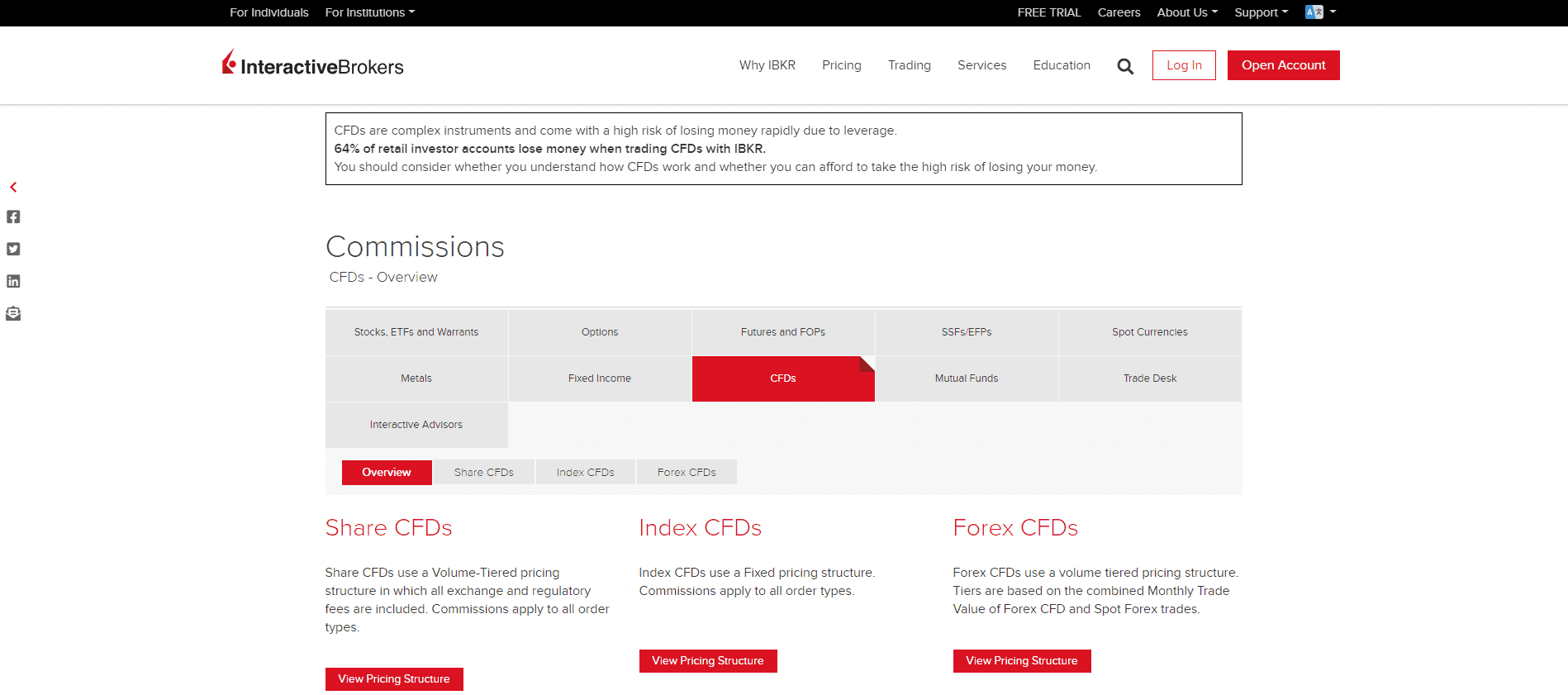Select the SSFs/EFPs tab

pyautogui.click(x=967, y=332)
